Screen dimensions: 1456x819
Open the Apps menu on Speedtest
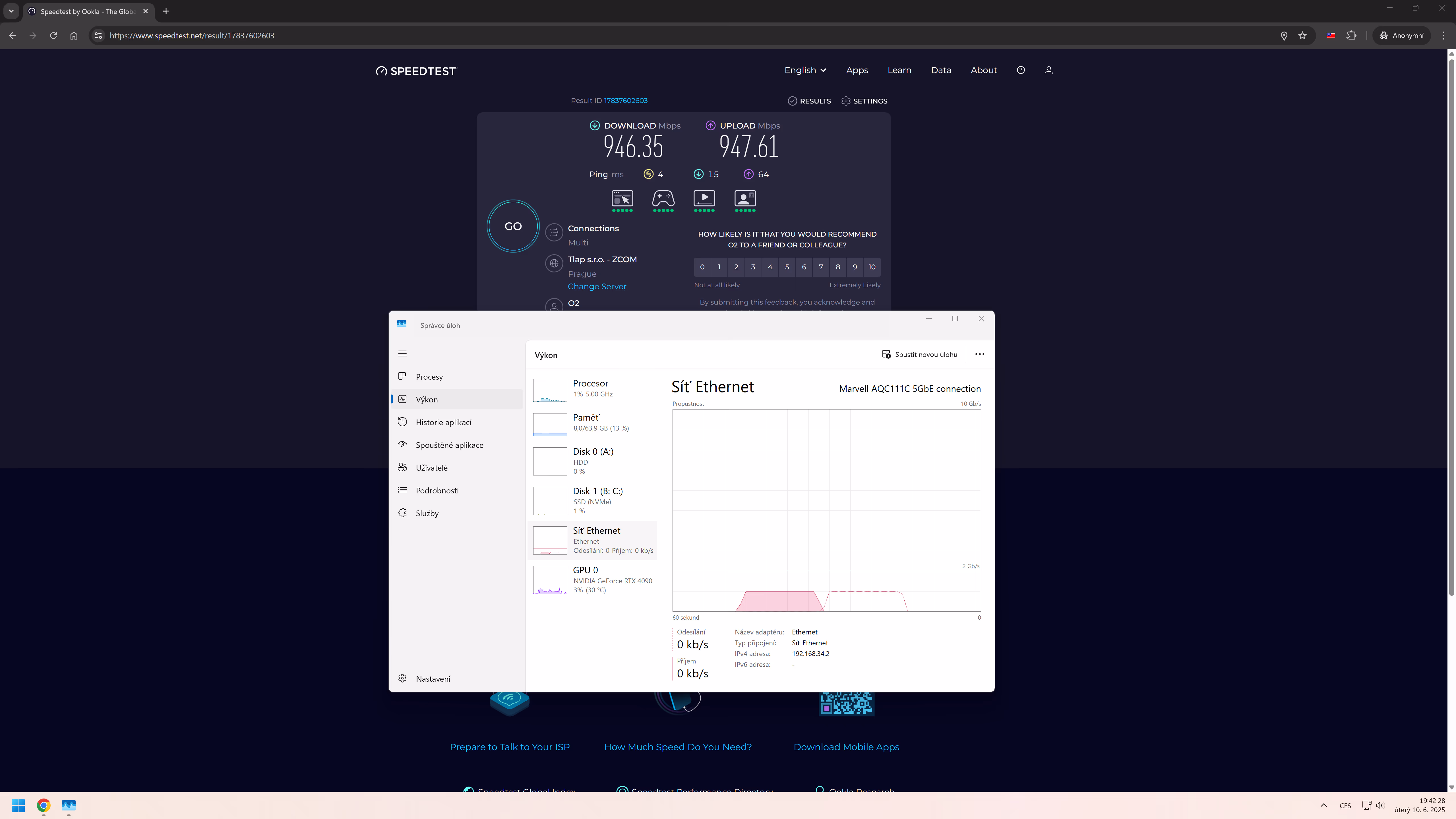[x=857, y=70]
